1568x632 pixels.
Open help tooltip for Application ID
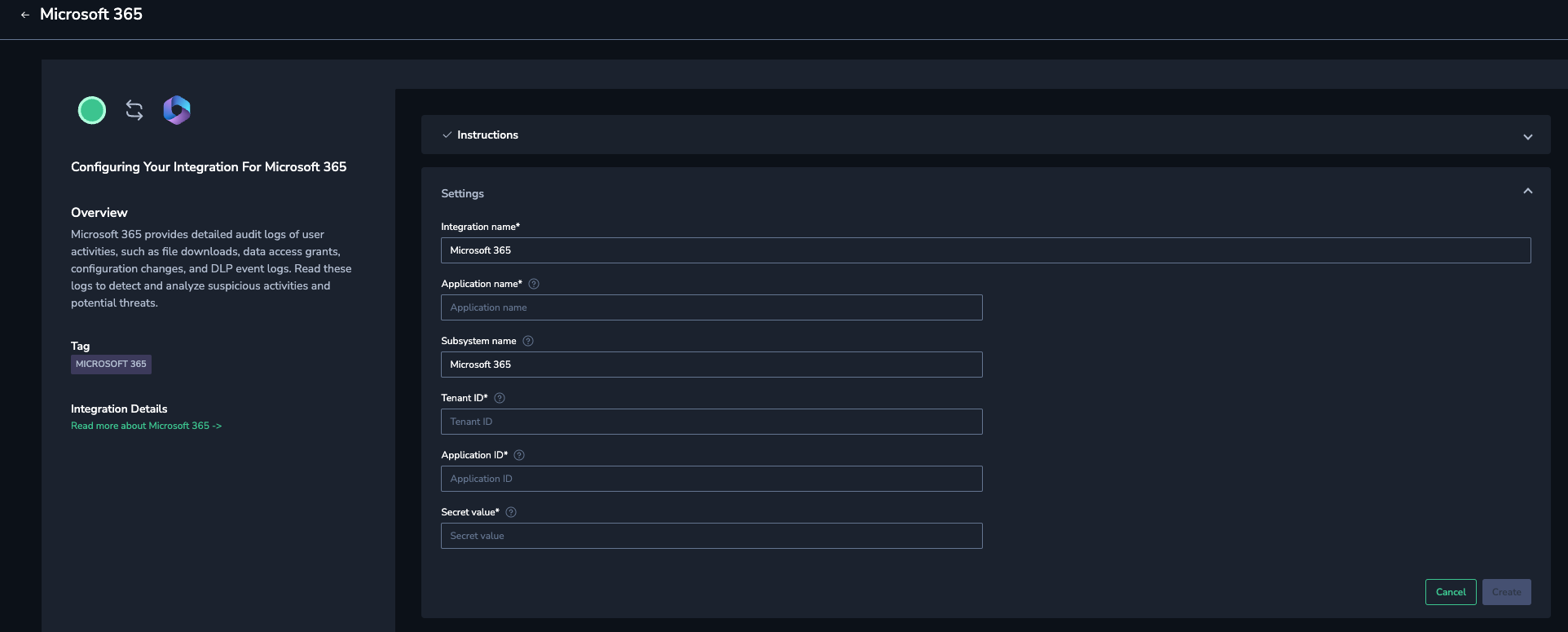click(x=519, y=455)
